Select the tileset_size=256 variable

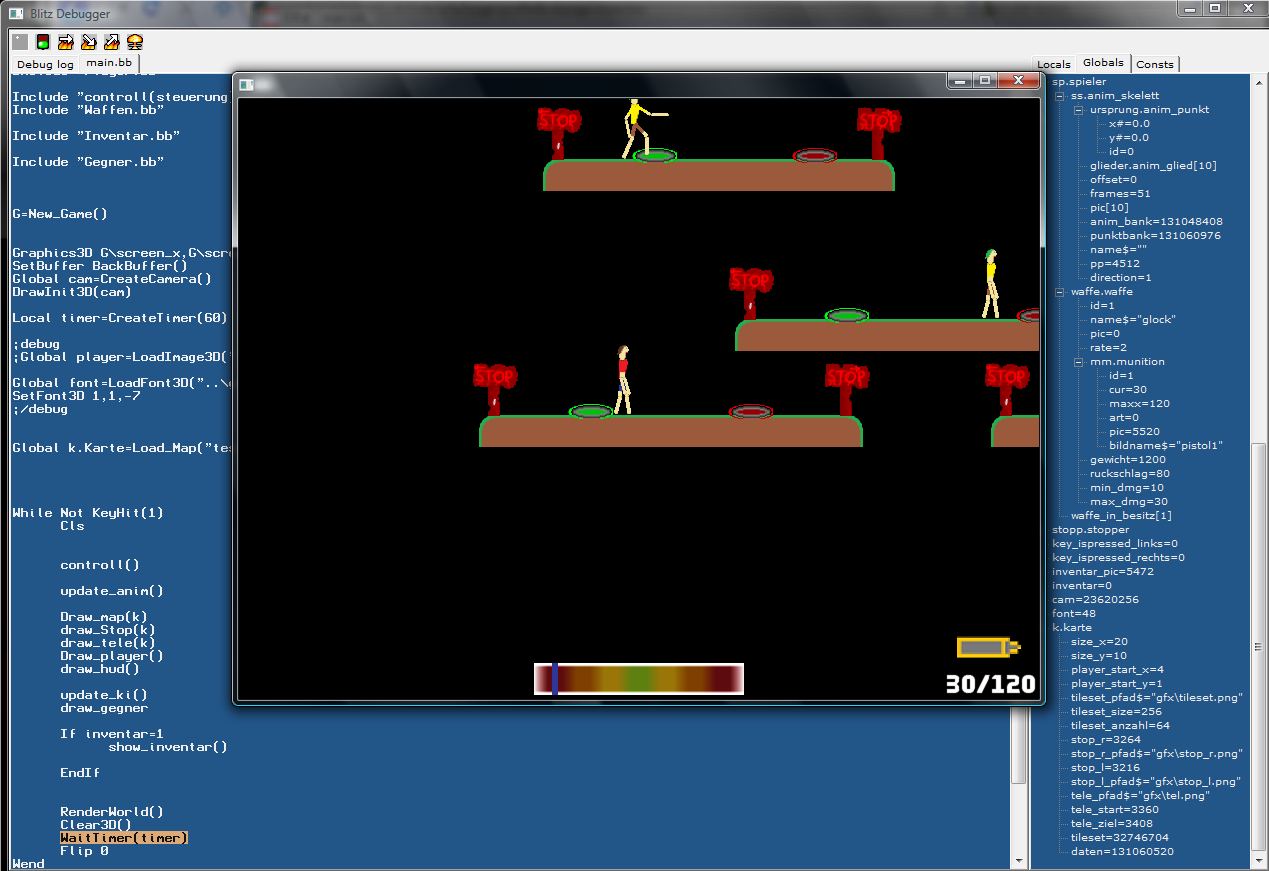click(1115, 712)
